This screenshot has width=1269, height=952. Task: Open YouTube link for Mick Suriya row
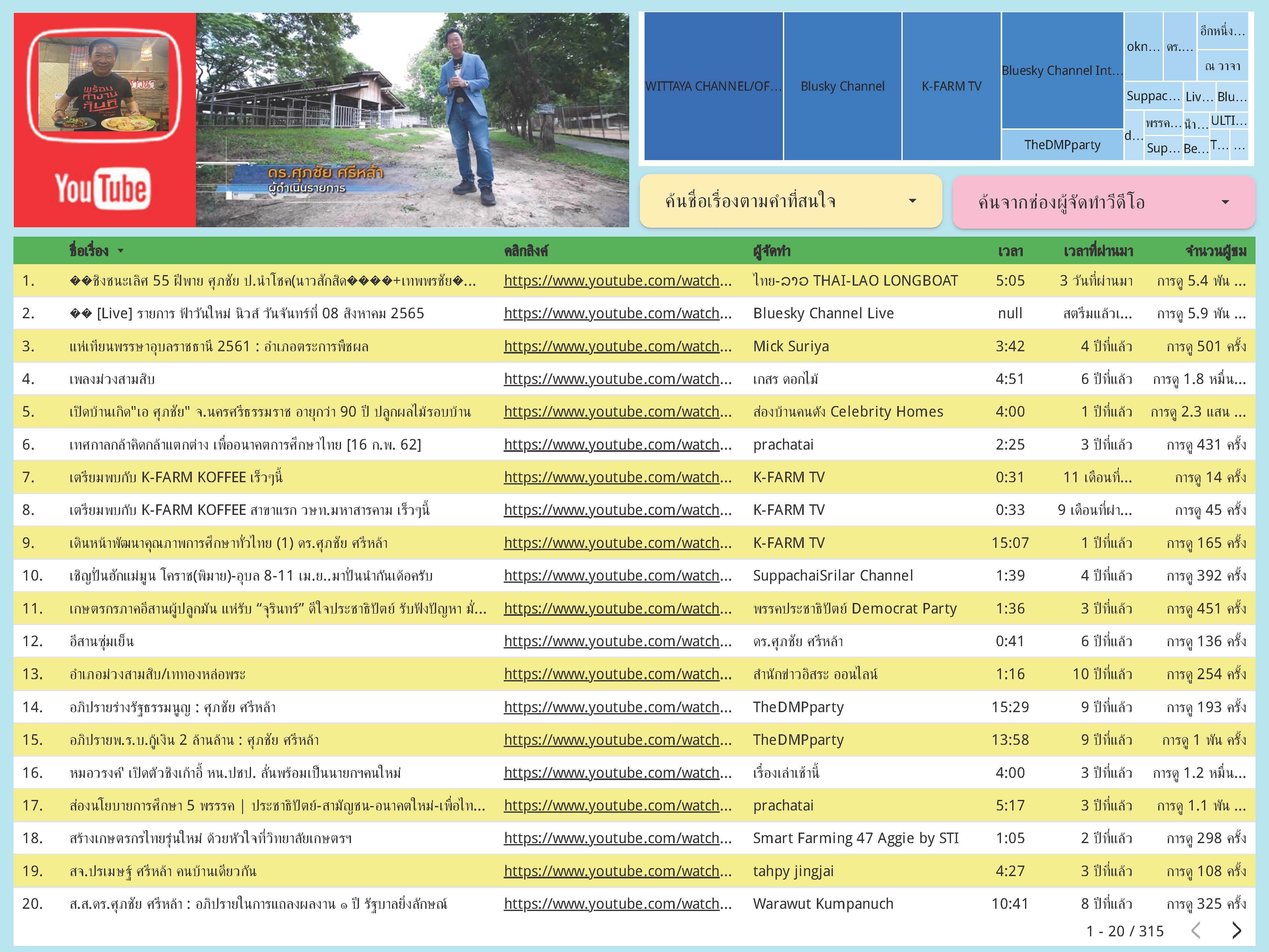tap(618, 346)
